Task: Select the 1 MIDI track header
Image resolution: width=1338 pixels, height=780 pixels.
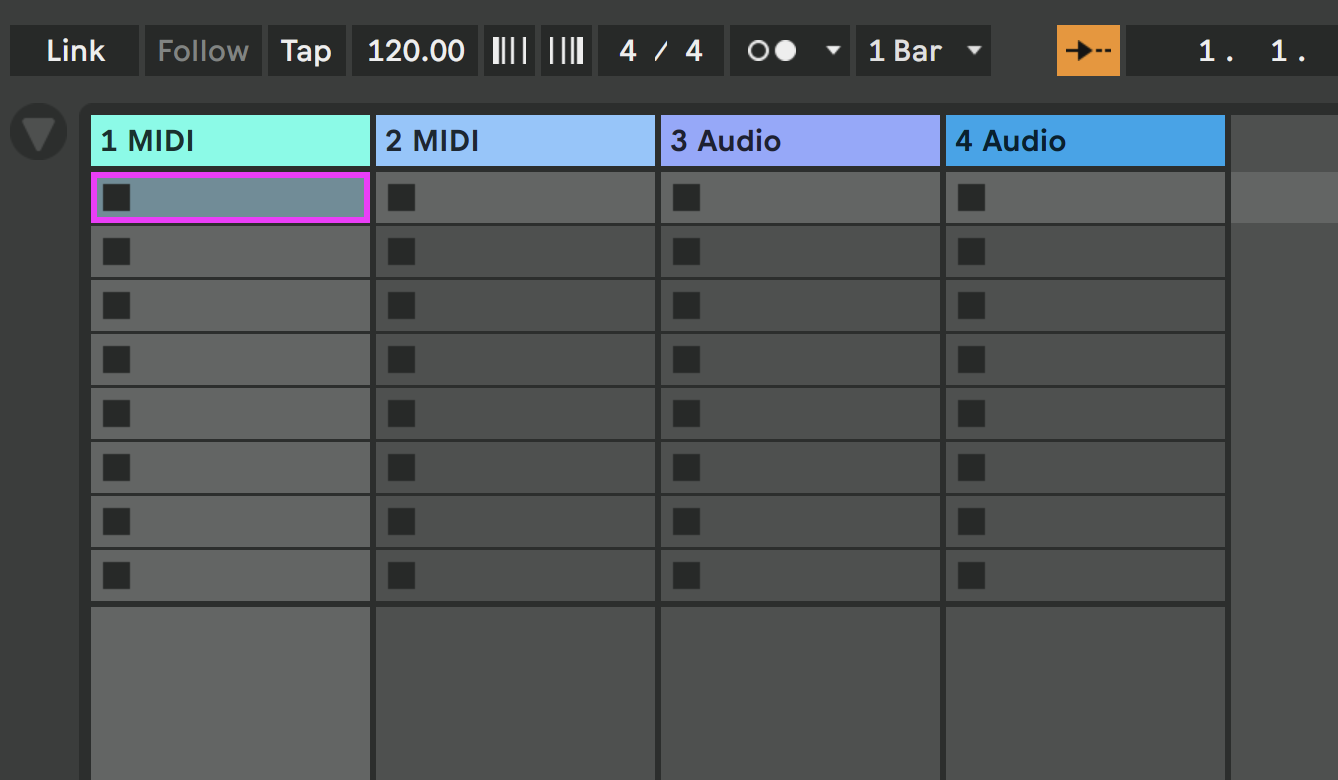Action: 230,141
